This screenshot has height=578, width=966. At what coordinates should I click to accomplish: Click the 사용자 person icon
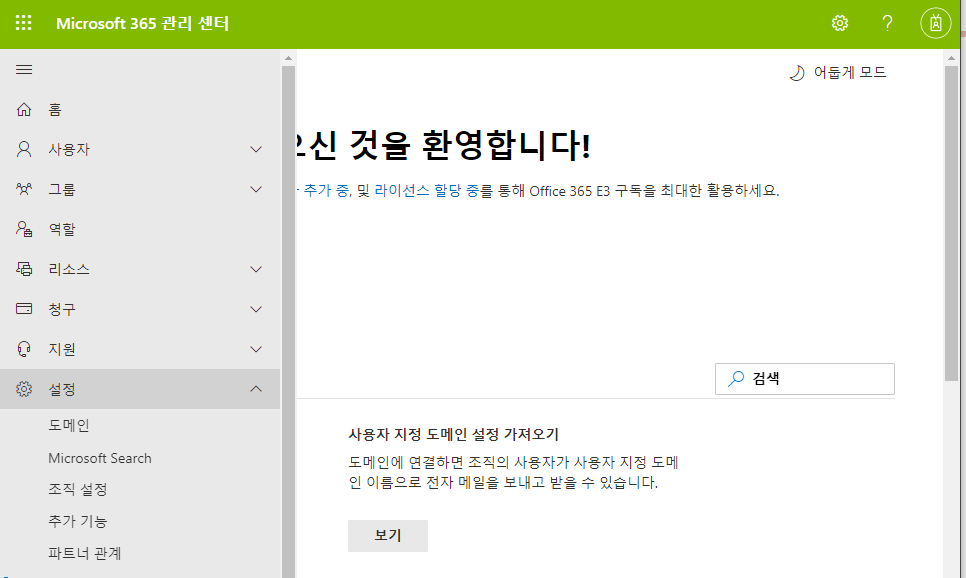coord(24,149)
